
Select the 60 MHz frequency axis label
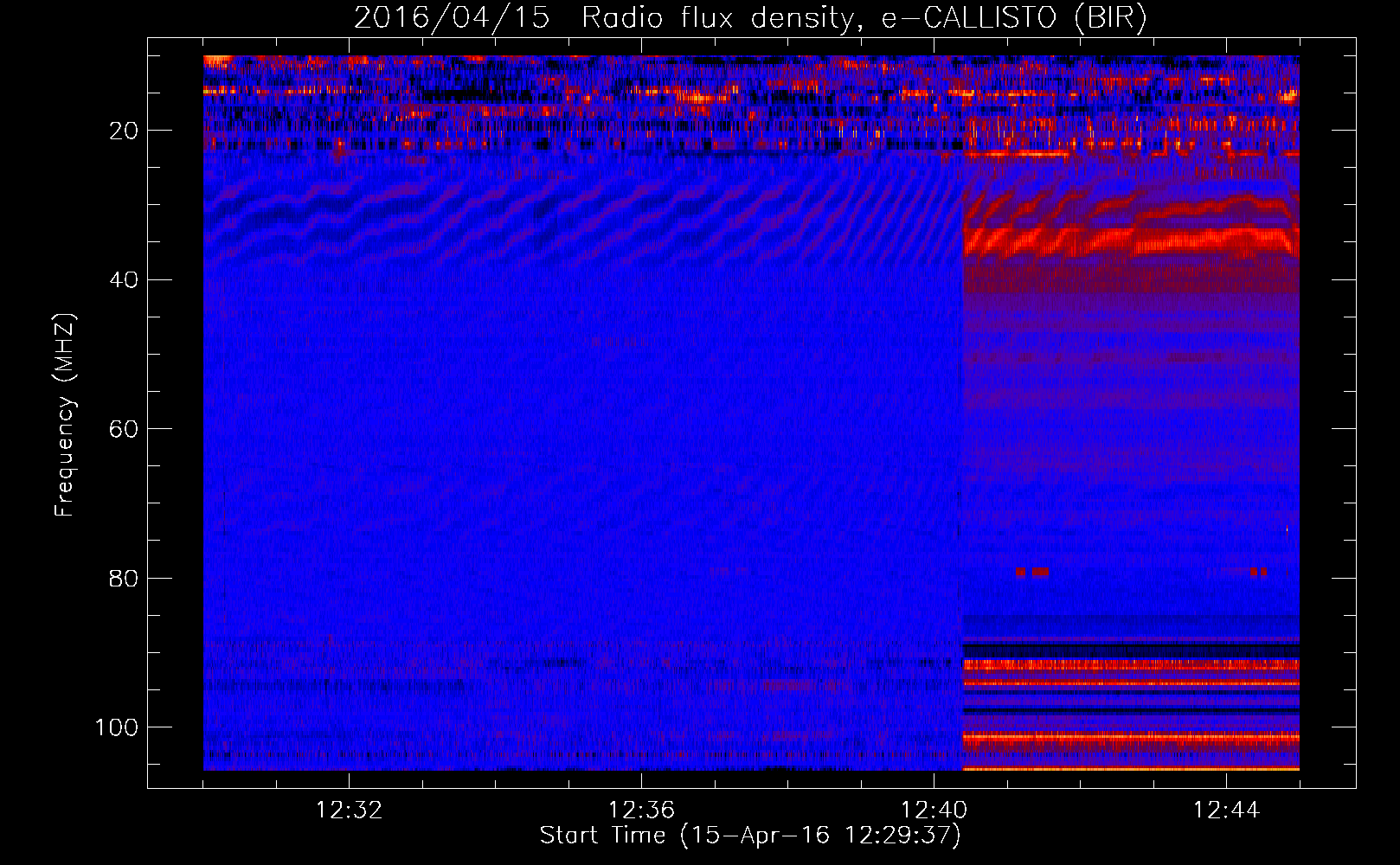(124, 429)
